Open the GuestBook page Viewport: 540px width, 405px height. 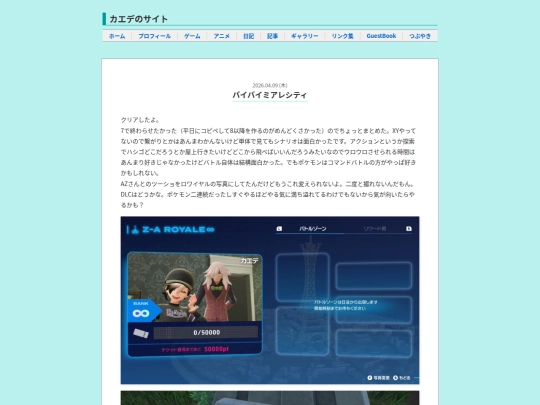pyautogui.click(x=381, y=36)
